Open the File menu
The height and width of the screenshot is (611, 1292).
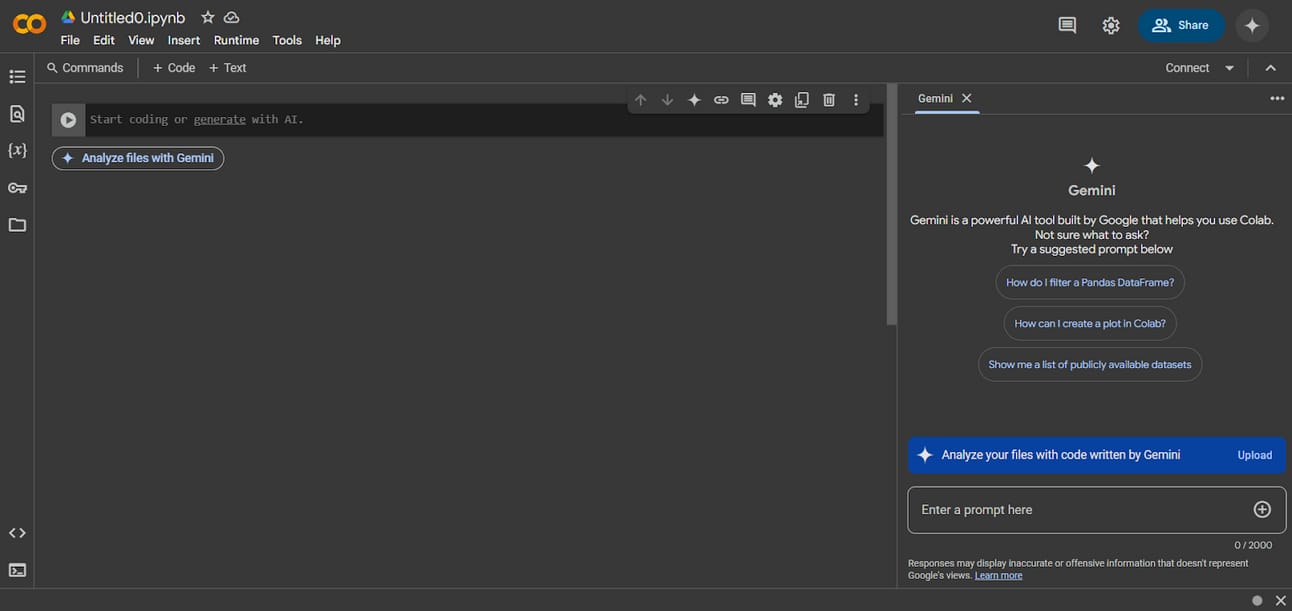(70, 40)
